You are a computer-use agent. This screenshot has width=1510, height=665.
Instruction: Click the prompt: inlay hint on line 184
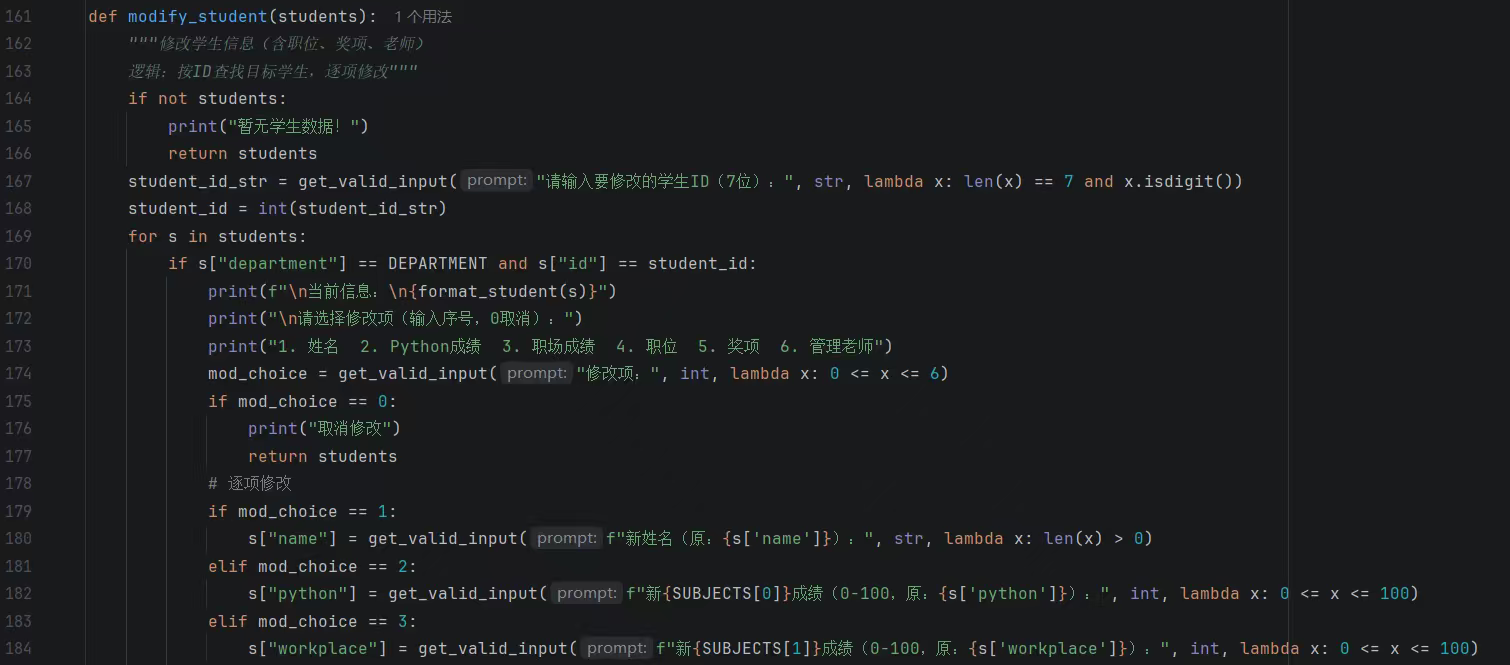617,649
